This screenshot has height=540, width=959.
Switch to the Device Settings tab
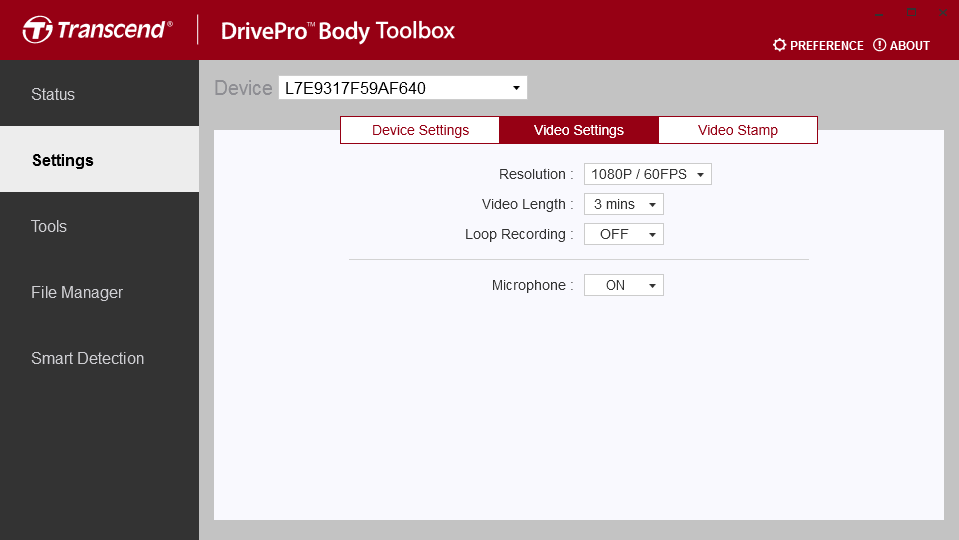[420, 130]
